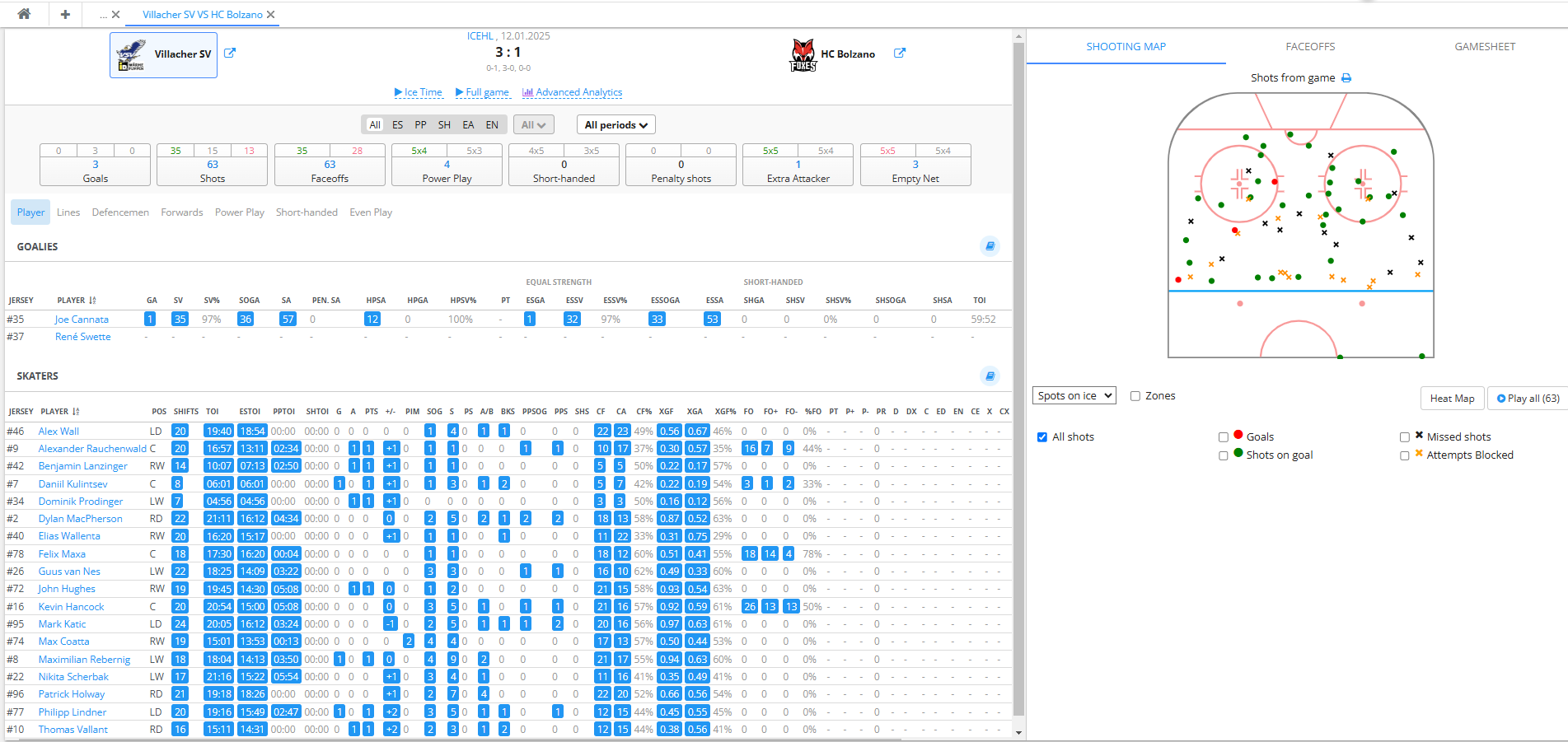Open a new tab with plus icon
Screen dimensions: 1568x742
tap(65, 14)
